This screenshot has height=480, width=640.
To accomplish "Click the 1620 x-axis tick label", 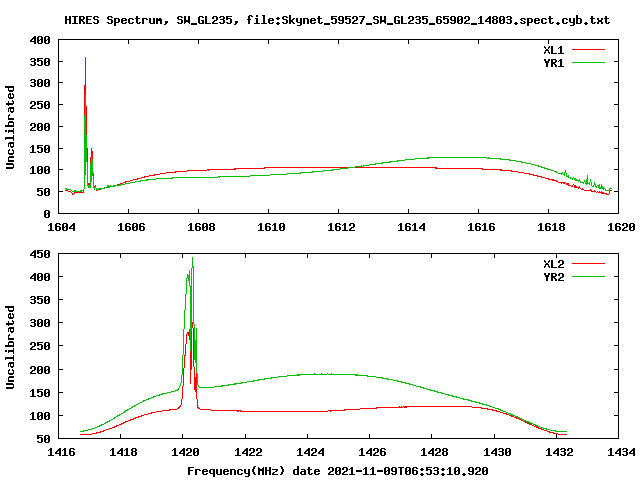I will [x=621, y=227].
